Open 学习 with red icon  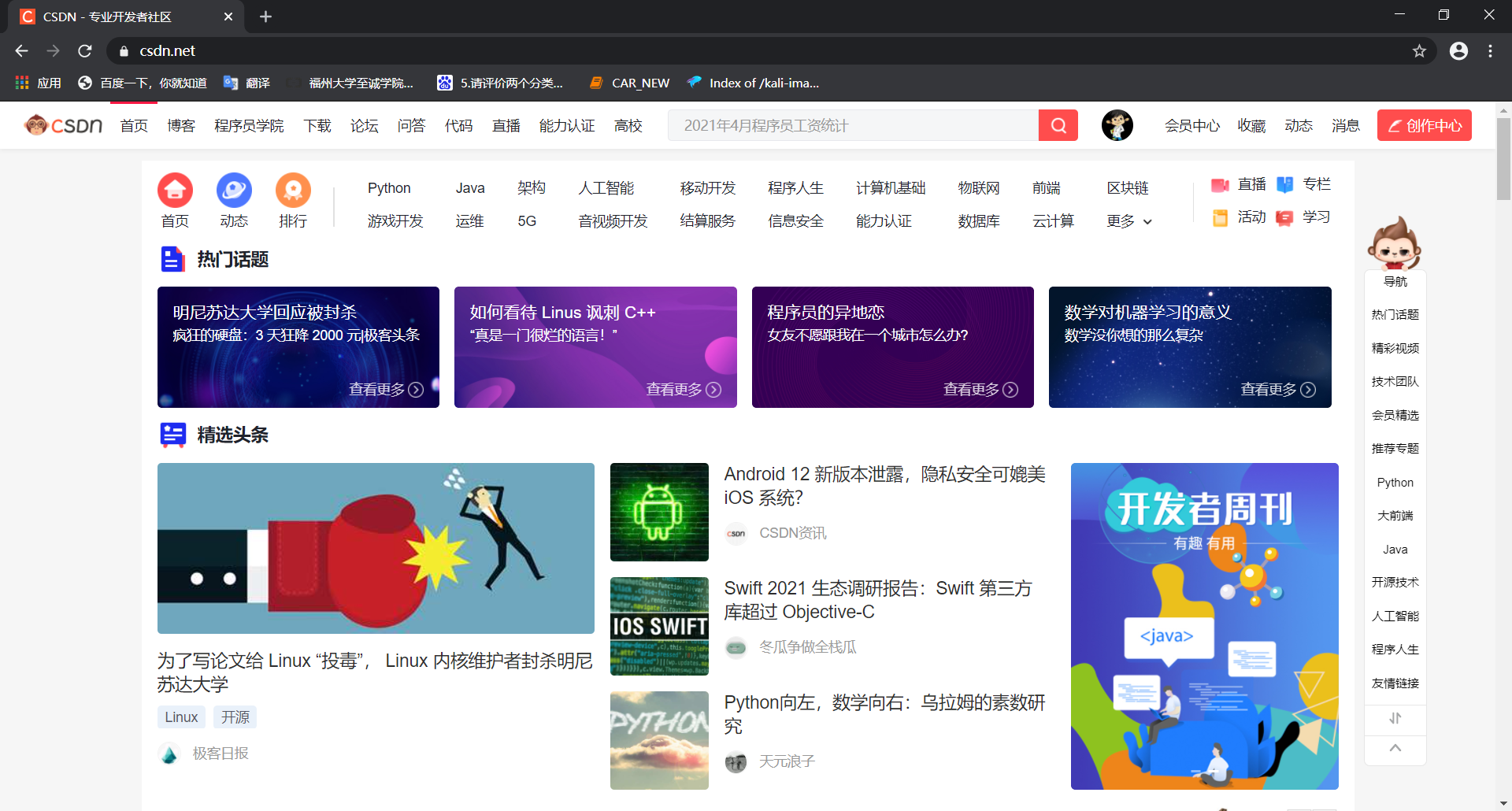click(x=1303, y=217)
